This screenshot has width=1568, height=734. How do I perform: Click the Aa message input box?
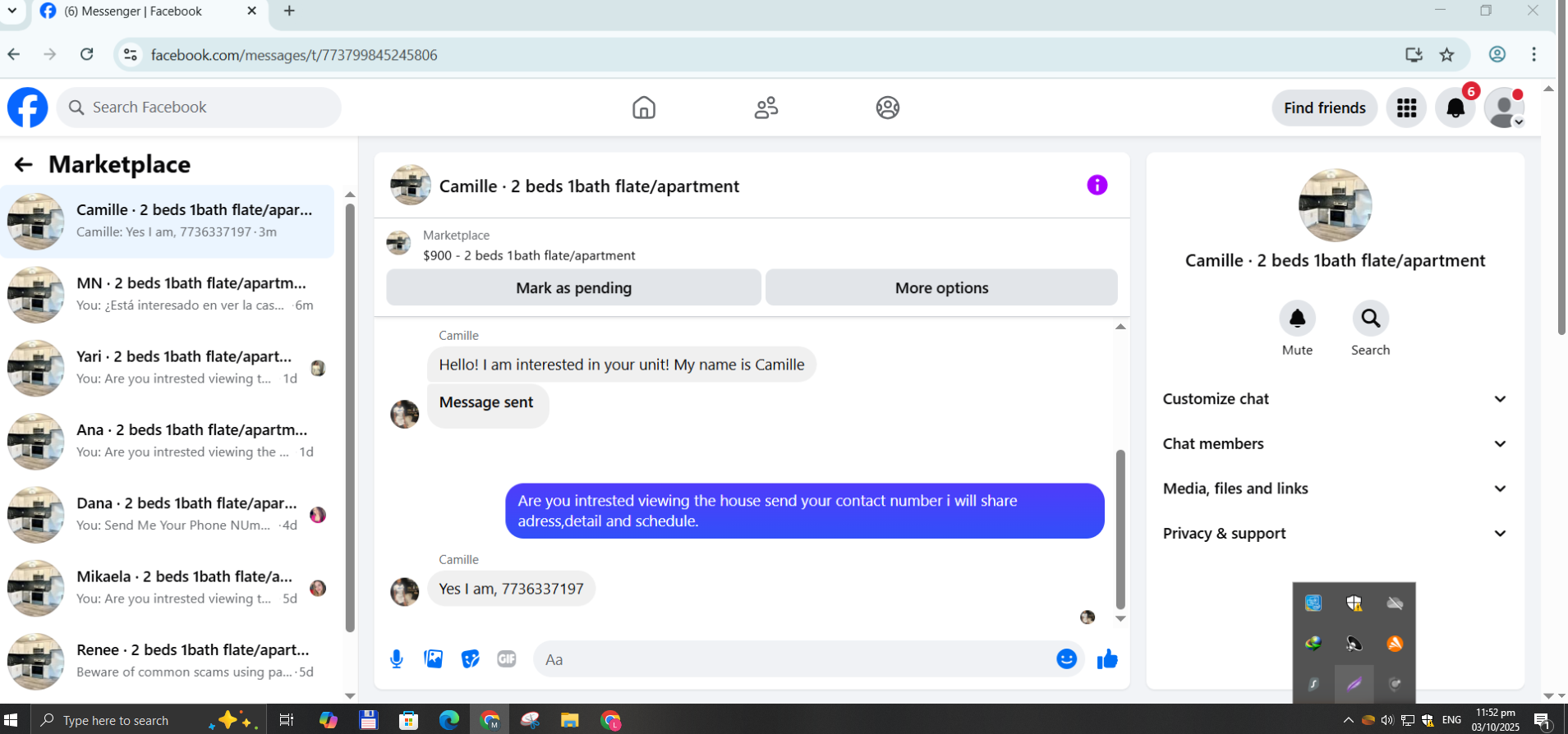pyautogui.click(x=793, y=659)
